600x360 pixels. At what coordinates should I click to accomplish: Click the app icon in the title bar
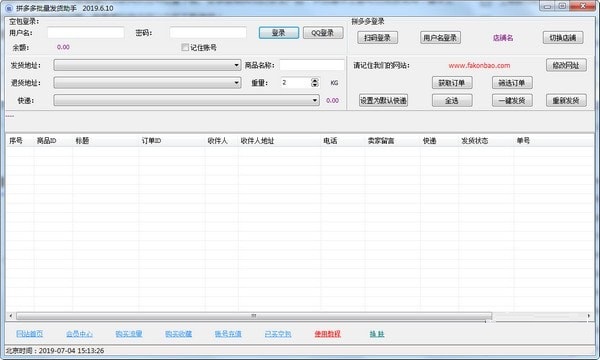(x=9, y=8)
